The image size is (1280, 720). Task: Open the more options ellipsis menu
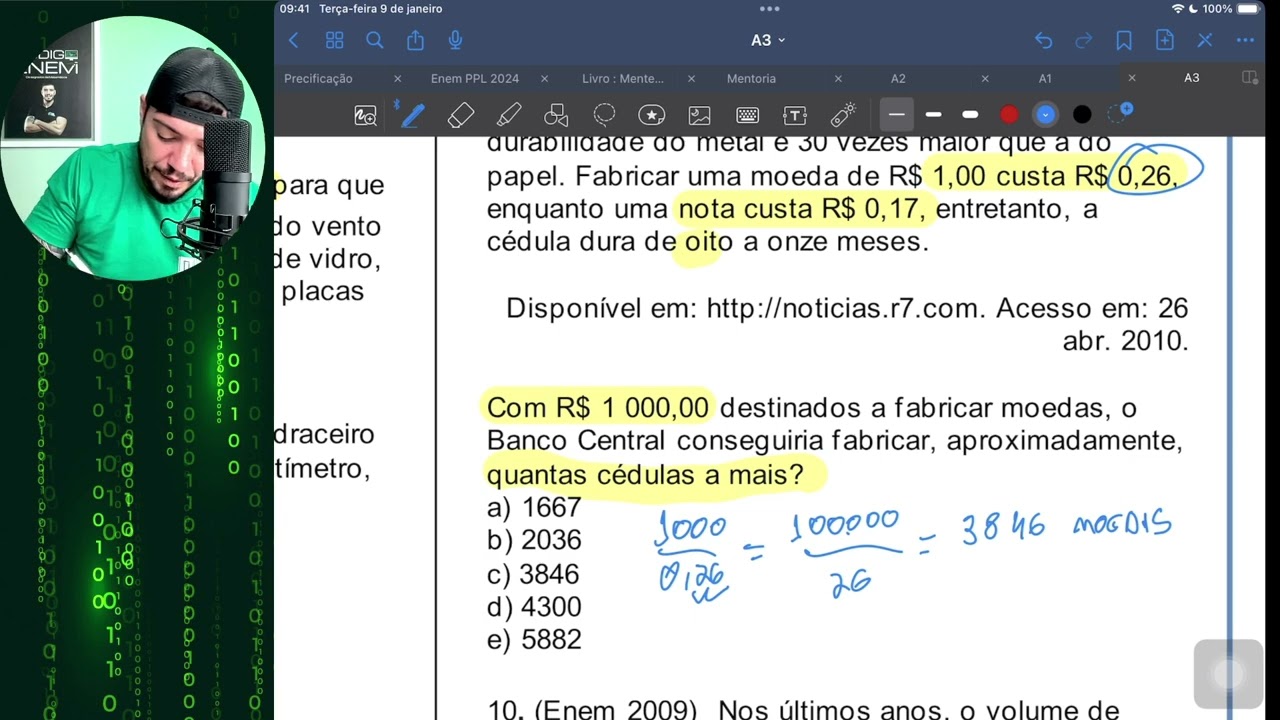(1245, 40)
